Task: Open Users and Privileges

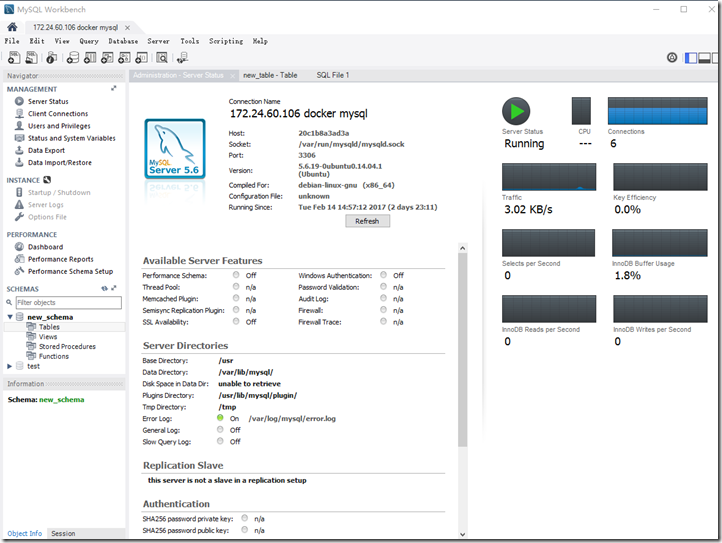Action: tap(59, 126)
